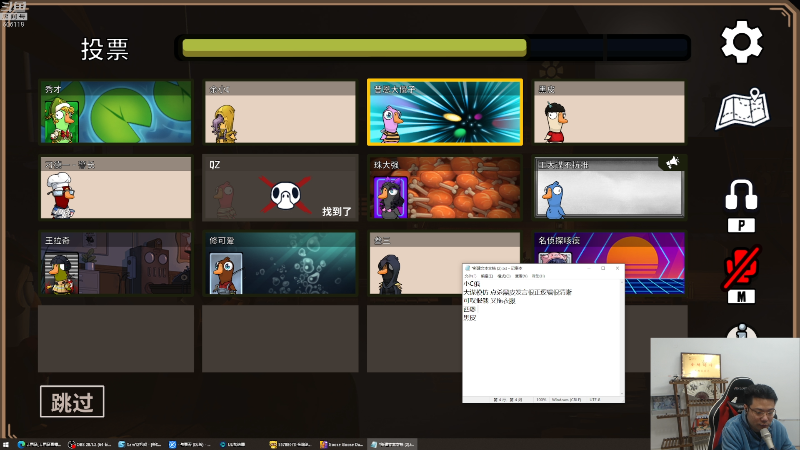Open the third menu in Notepad

(x=504, y=276)
